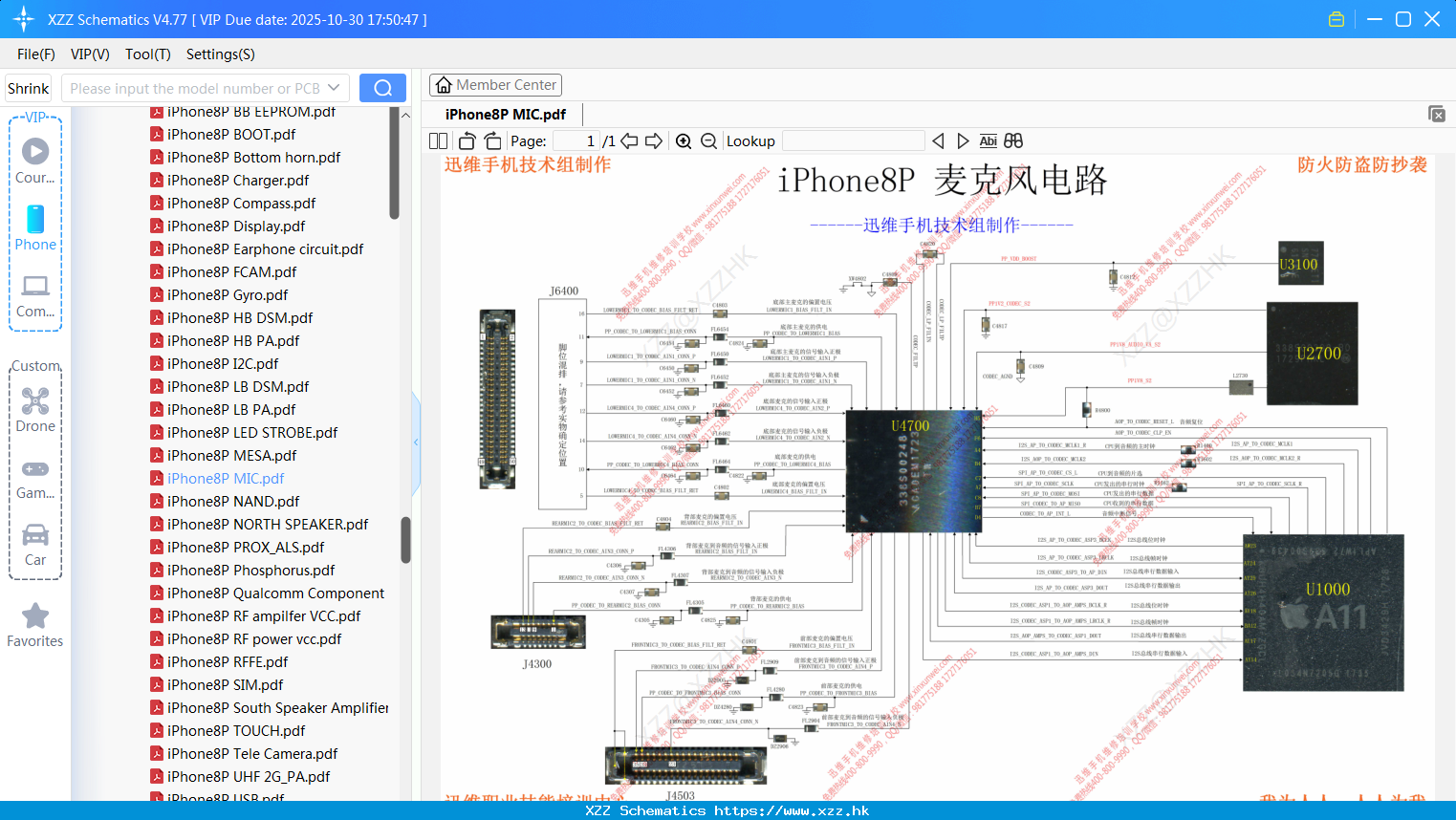Select the iPhone8P MIC.pdf tab
The height and width of the screenshot is (820, 1456).
click(x=505, y=114)
